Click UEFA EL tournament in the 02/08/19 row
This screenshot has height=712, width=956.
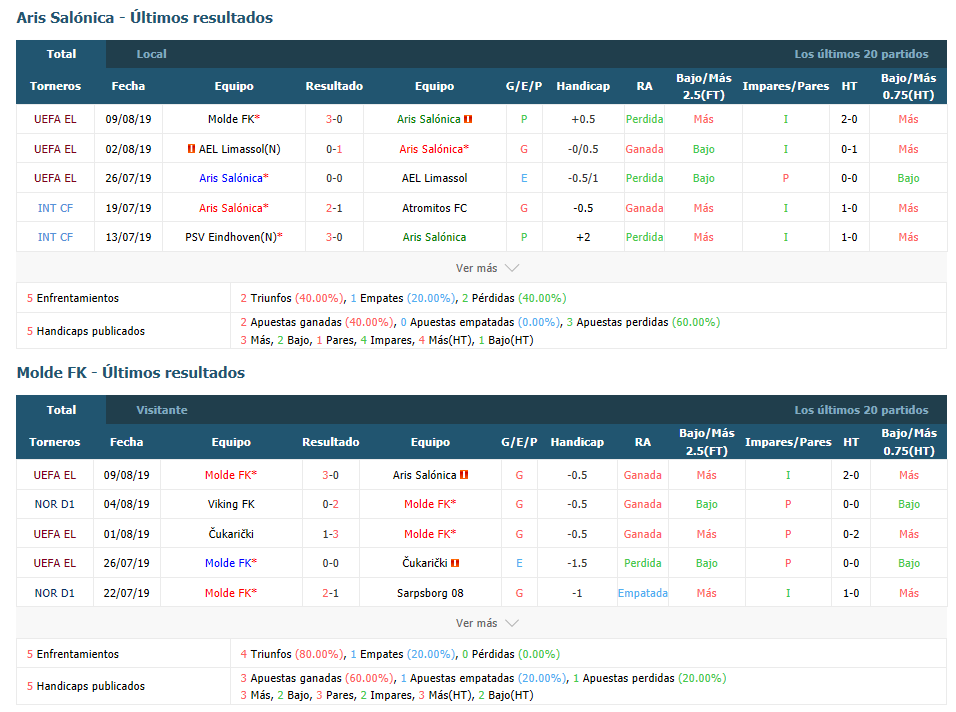click(55, 149)
